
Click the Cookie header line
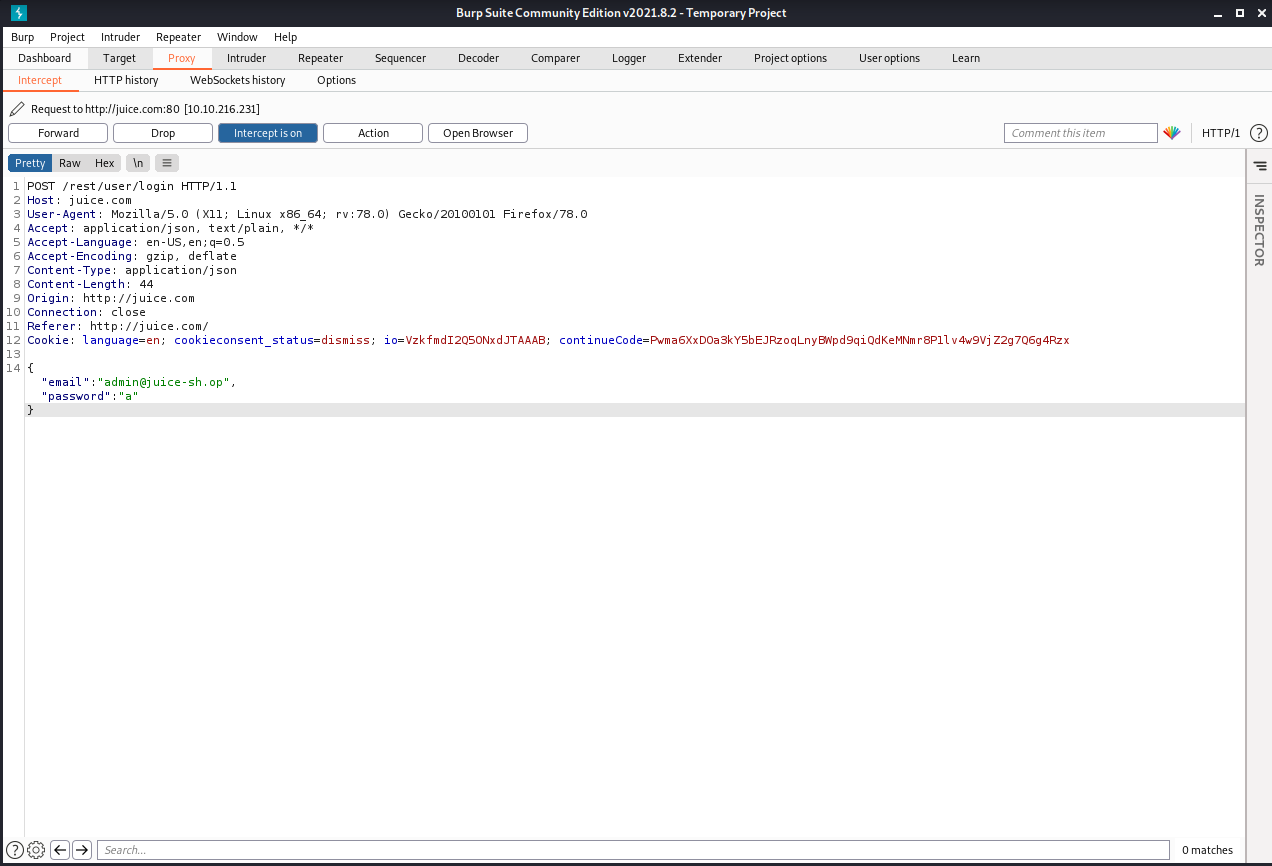pyautogui.click(x=548, y=340)
